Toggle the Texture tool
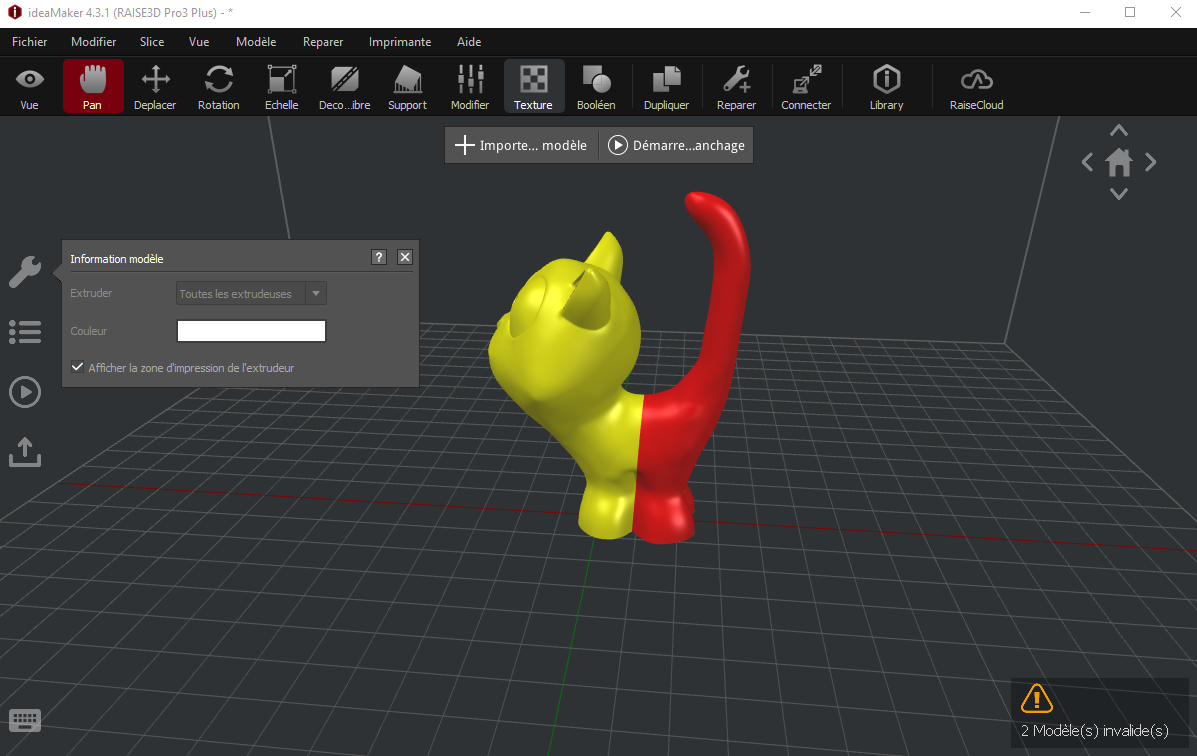This screenshot has height=756, width=1197. [534, 86]
